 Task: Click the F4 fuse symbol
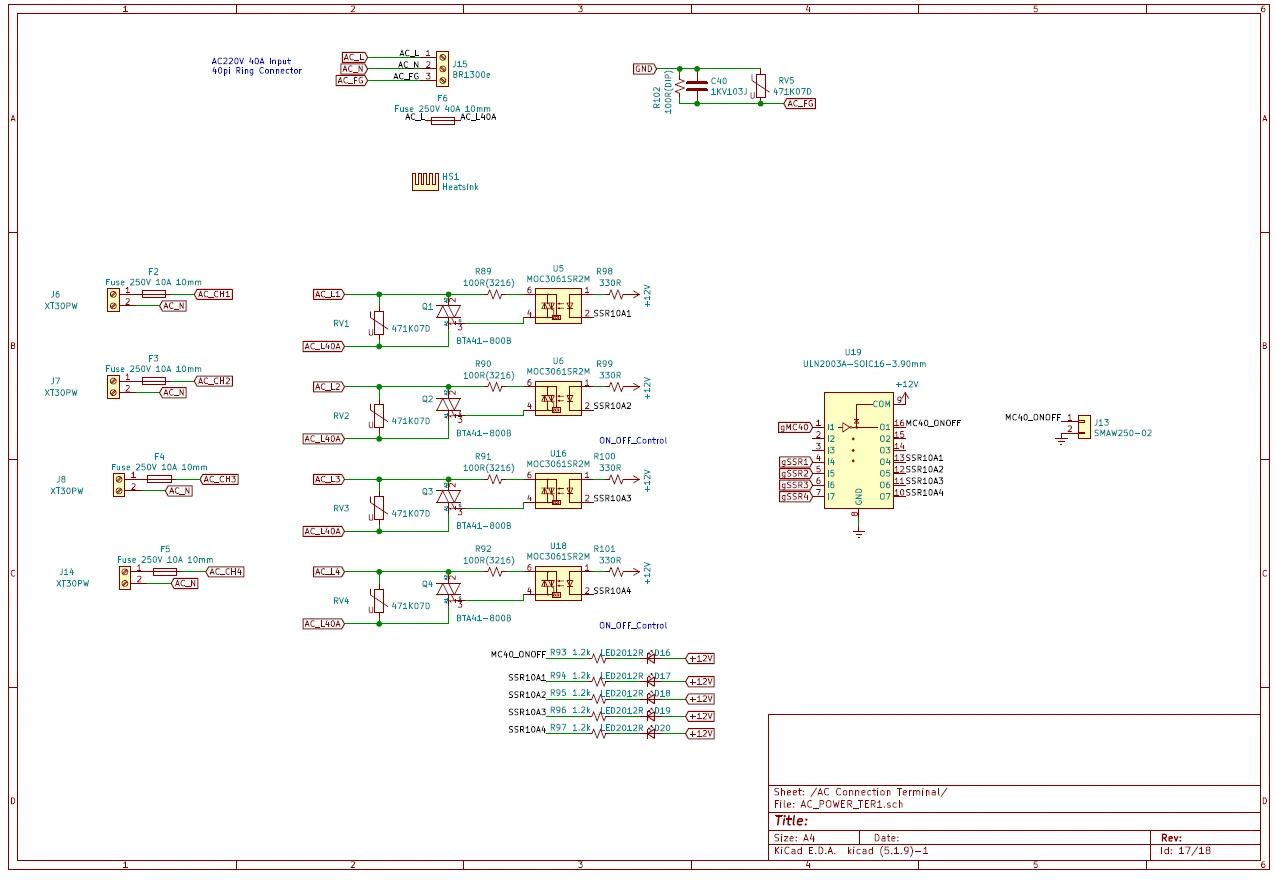pyautogui.click(x=159, y=479)
